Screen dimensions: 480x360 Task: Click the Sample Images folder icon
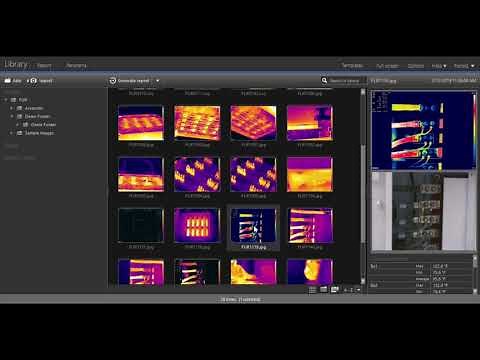click(x=20, y=133)
